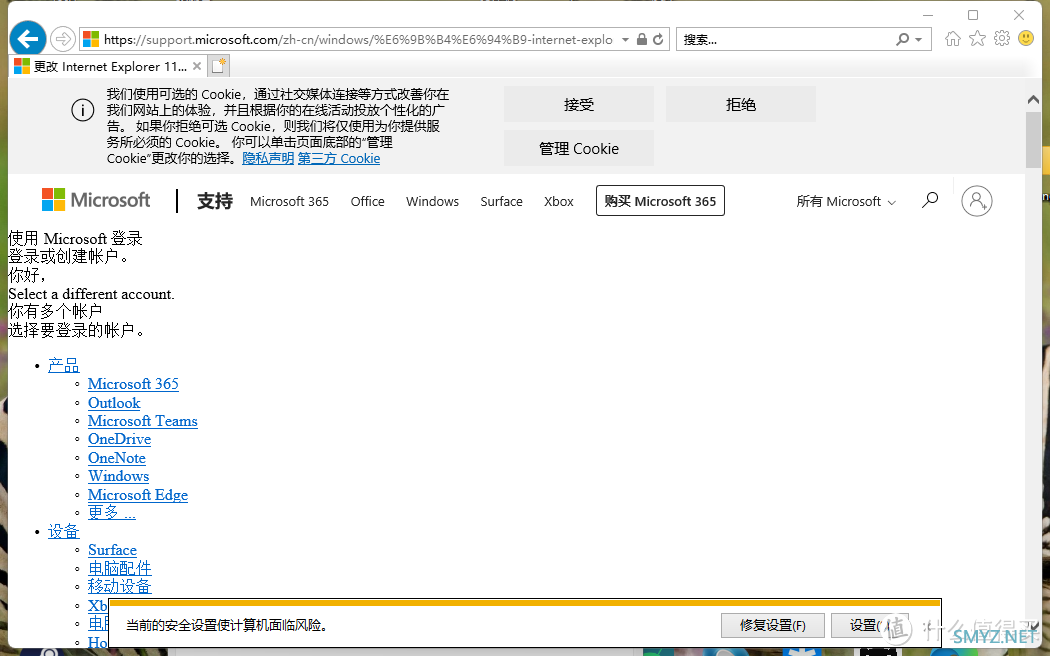Open Microsoft 365 in top navigation
Image resolution: width=1050 pixels, height=656 pixels.
(289, 201)
